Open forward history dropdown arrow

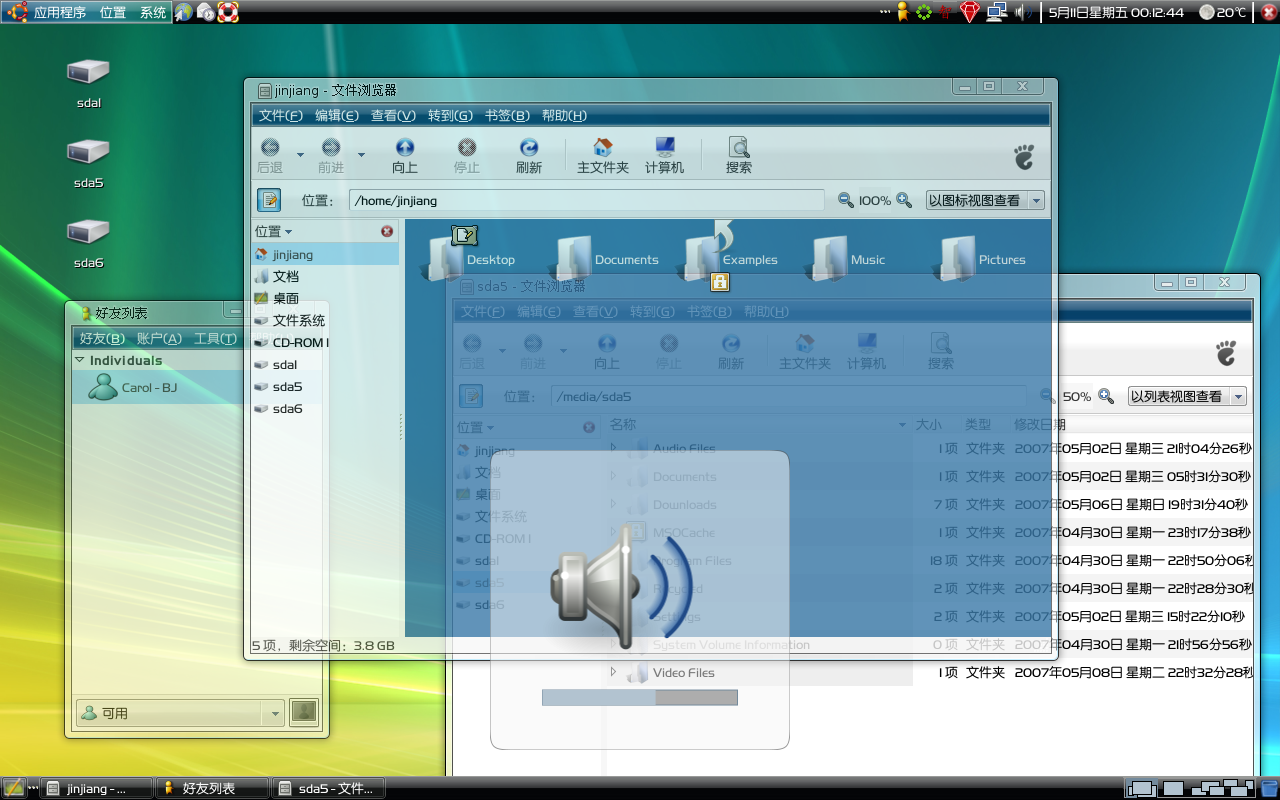361,154
